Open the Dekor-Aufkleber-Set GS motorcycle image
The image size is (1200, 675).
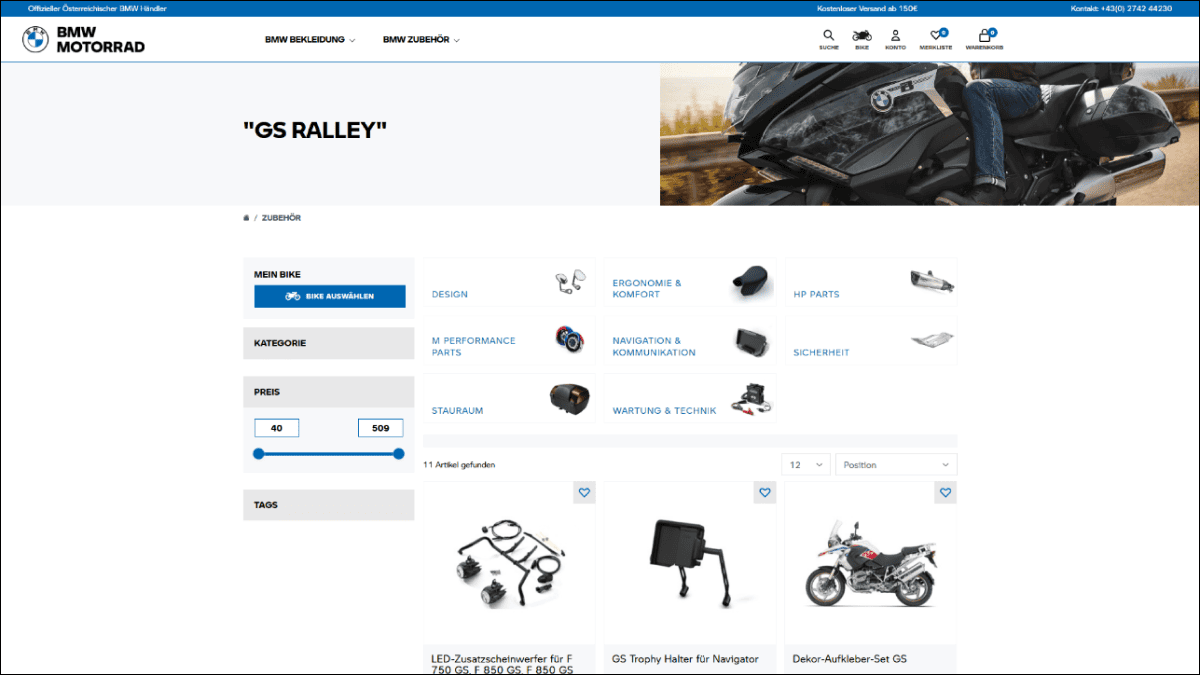870,563
